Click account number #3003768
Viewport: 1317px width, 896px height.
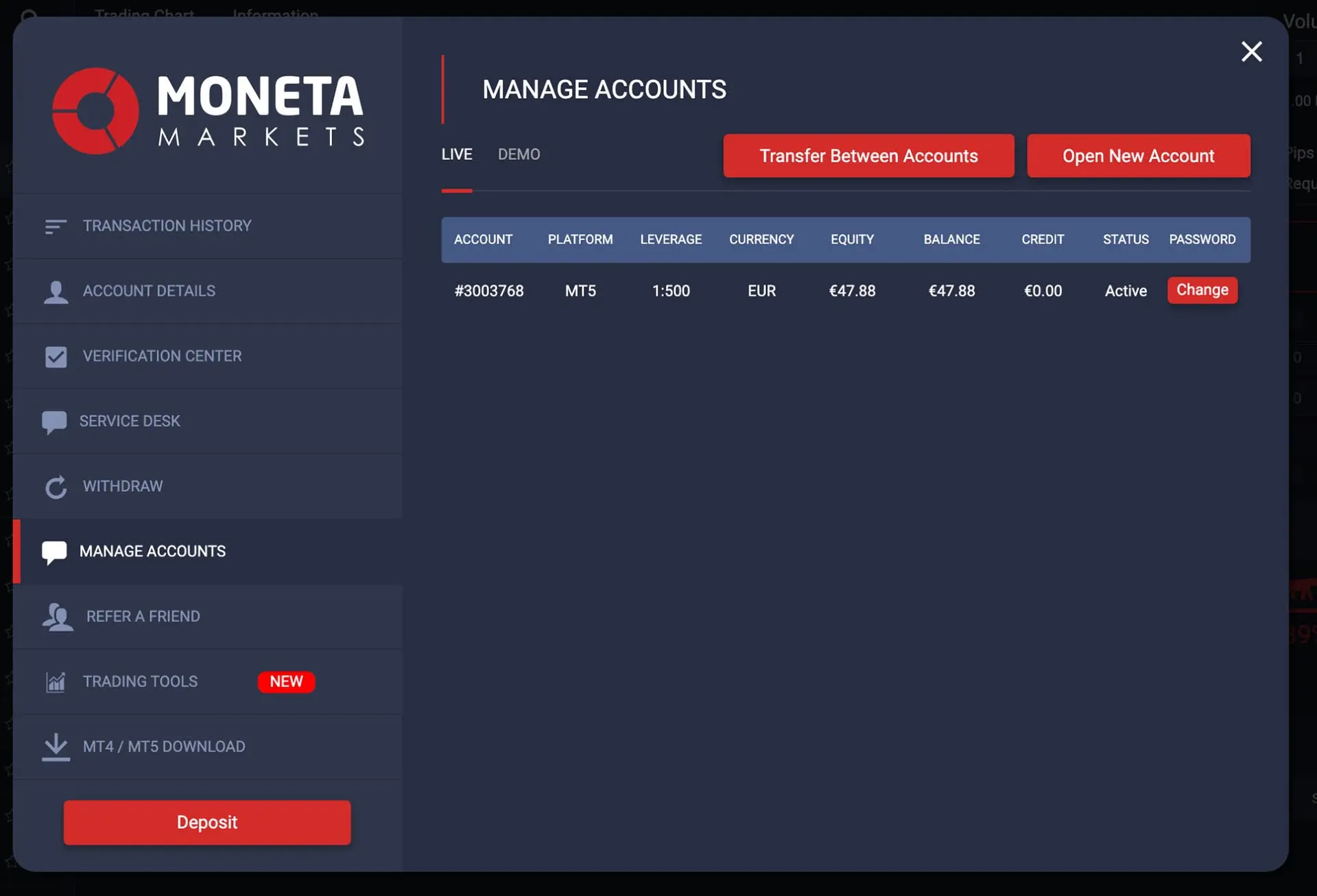tap(488, 291)
